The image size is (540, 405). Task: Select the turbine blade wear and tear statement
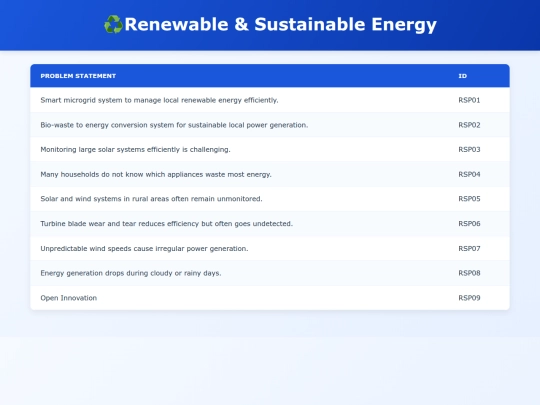point(166,224)
